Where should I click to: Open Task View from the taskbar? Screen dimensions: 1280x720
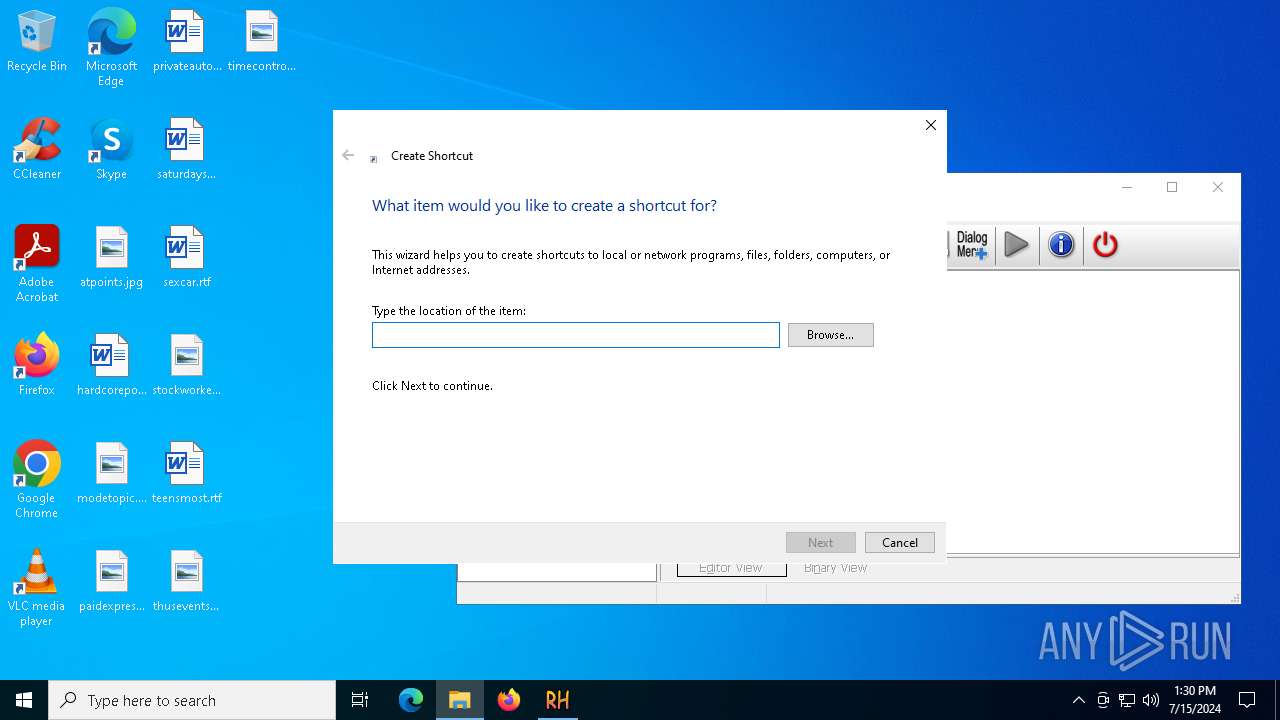coord(360,700)
